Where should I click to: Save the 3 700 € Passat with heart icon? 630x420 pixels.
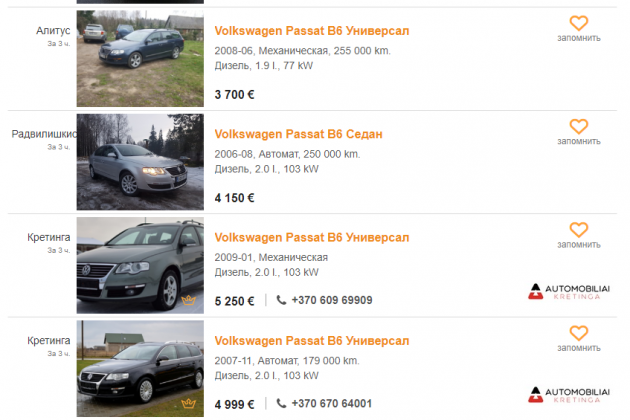(579, 23)
